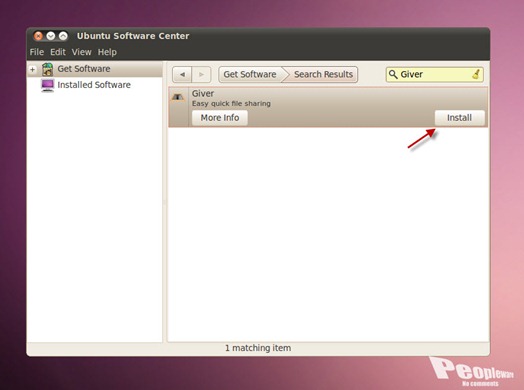Go back with the left arrow button
524x390 pixels.
182,74
